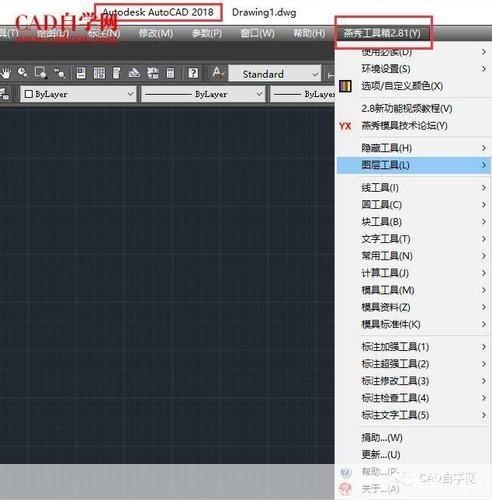Expand the 常用工具(N) submenu

[413, 256]
